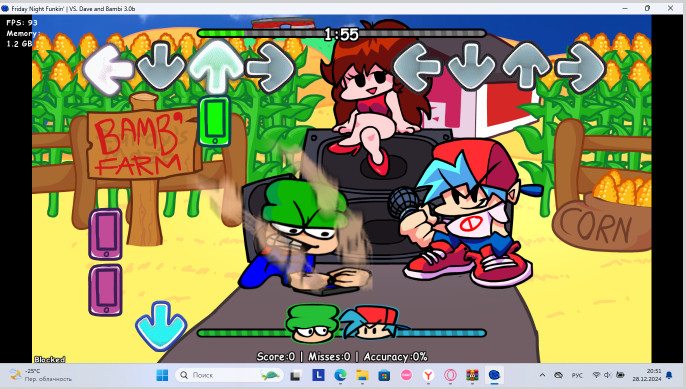This screenshot has width=686, height=389.
Task: Open the blue L app on taskbar
Action: (x=318, y=375)
